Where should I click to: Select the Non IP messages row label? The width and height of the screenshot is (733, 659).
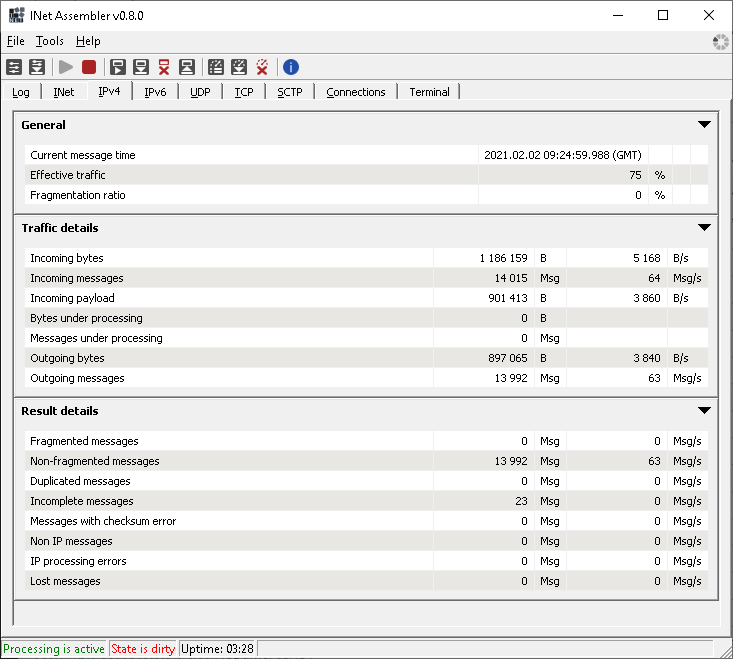(x=71, y=541)
